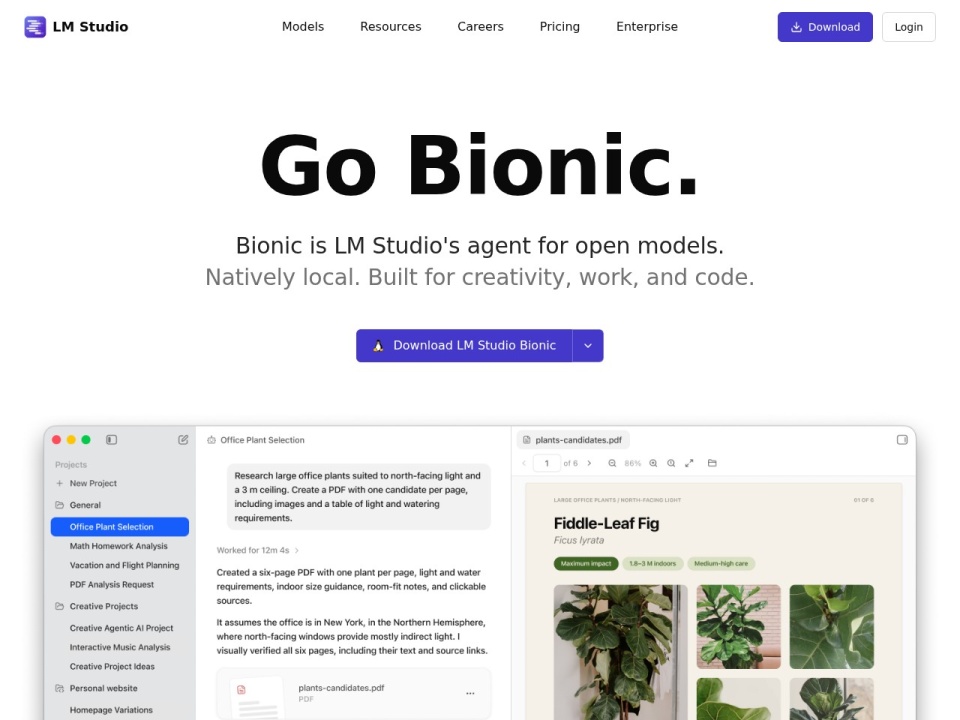Click the LM Studio brand name
This screenshot has width=960, height=720.
(91, 27)
